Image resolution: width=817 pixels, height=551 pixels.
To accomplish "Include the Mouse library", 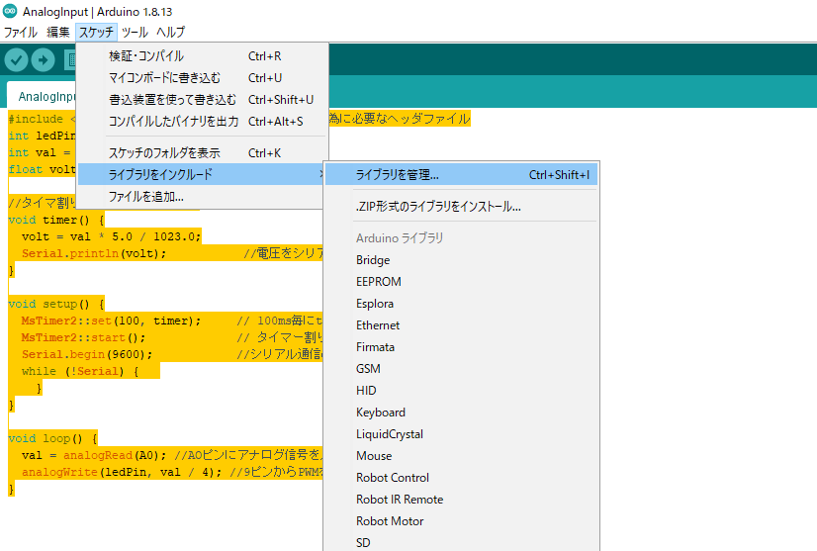I will coord(461,456).
